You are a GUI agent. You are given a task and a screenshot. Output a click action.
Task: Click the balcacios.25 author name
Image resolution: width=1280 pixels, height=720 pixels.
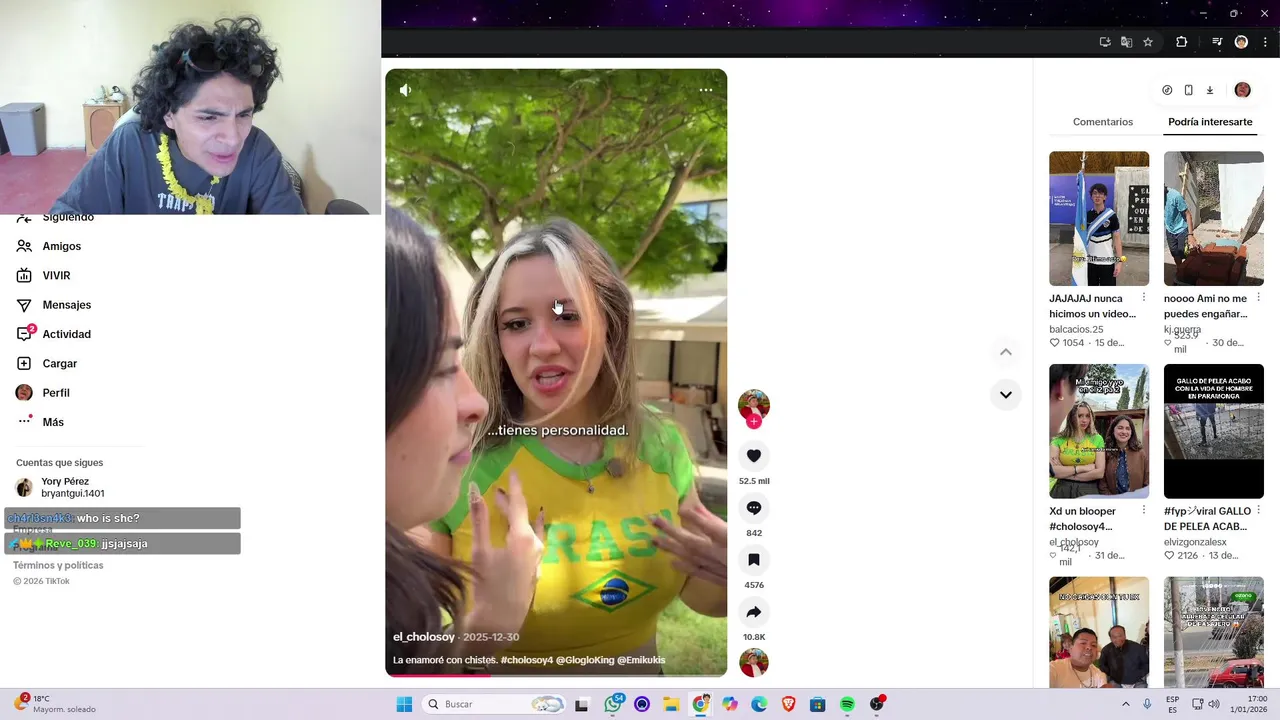point(1076,329)
